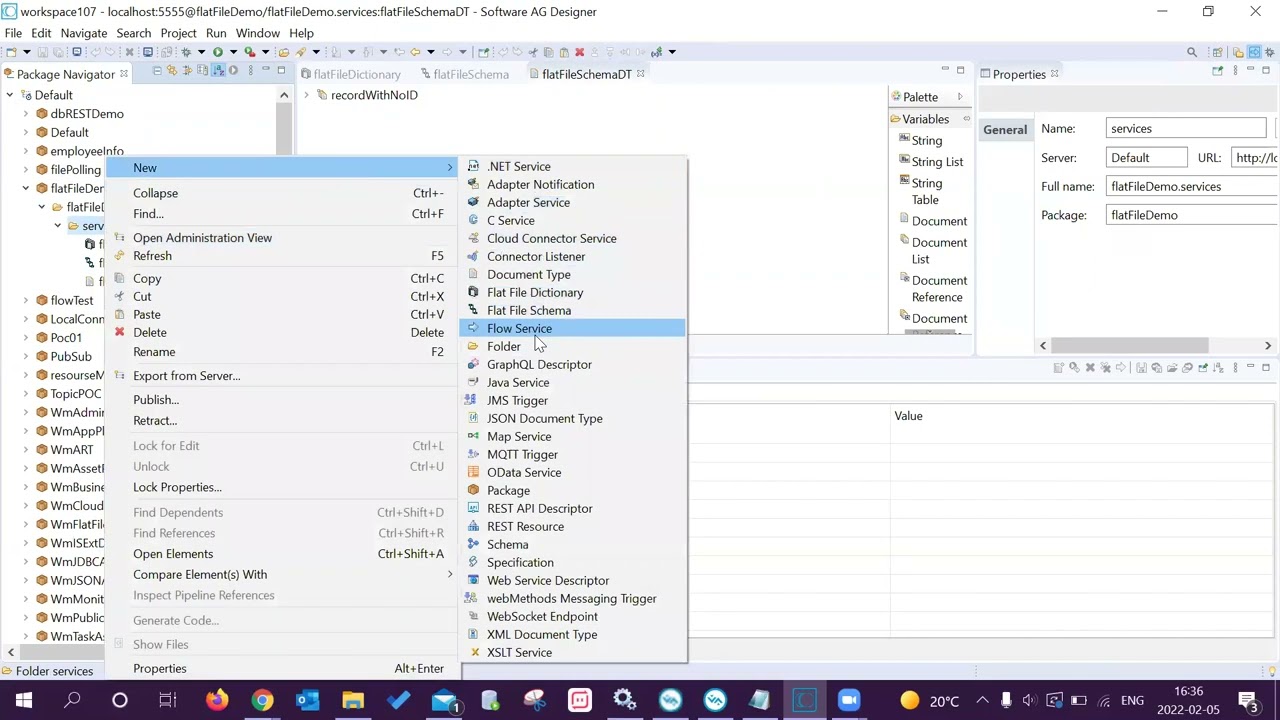The width and height of the screenshot is (1280, 720).
Task: Open the General properties section
Action: pyautogui.click(x=1005, y=129)
